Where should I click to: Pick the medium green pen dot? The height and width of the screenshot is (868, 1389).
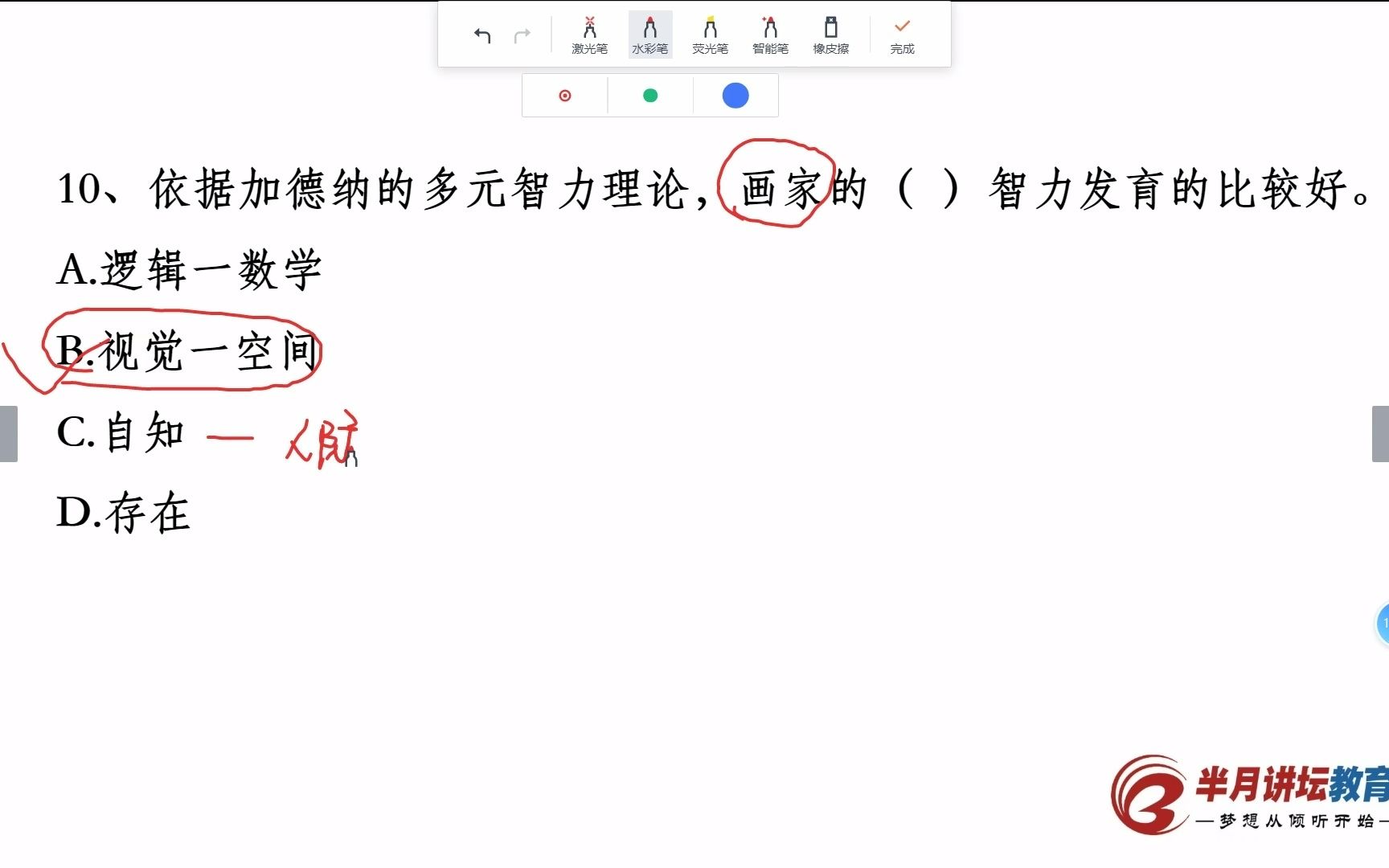[650, 96]
